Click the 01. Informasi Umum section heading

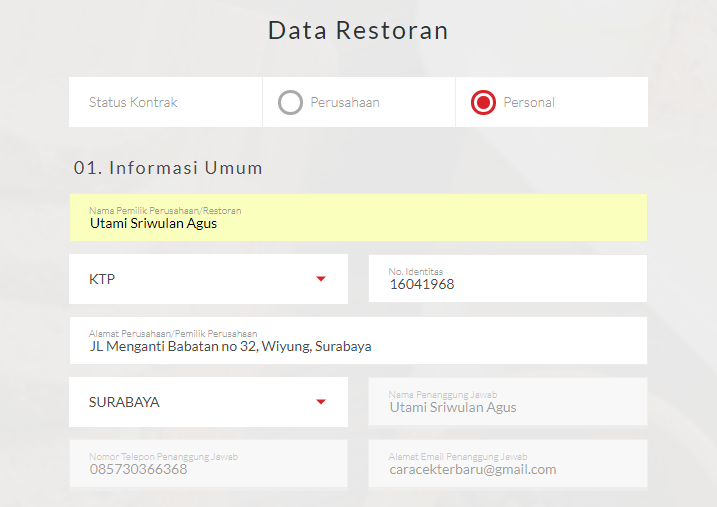coord(168,168)
